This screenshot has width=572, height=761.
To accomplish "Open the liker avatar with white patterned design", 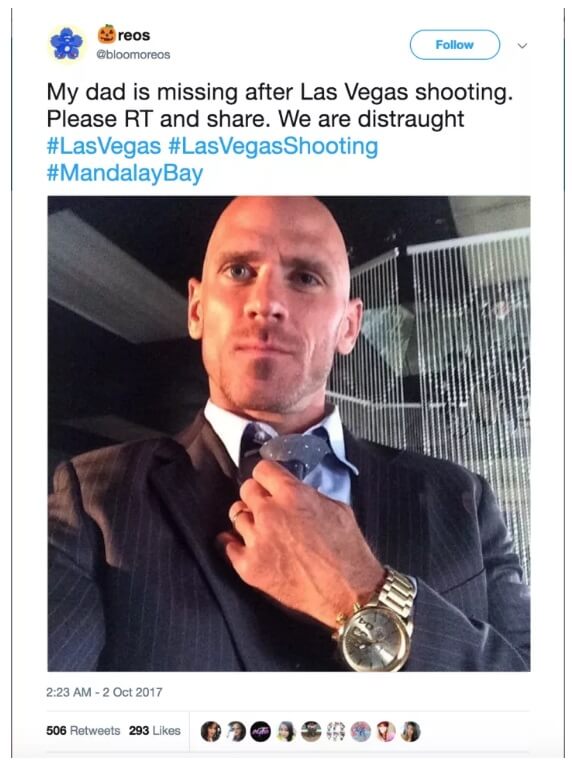I will pos(336,731).
